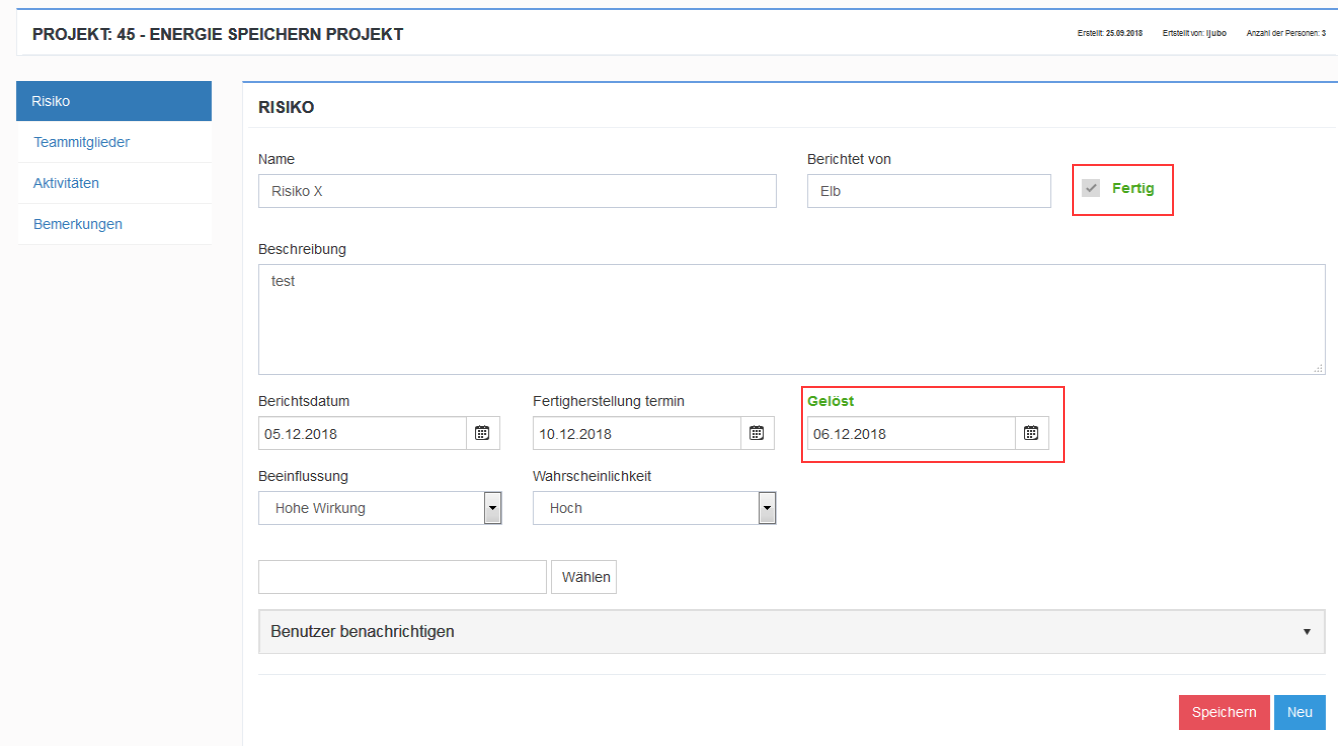Click the Berichtet von input field
Viewport: 1338px width, 746px height.
(x=929, y=191)
